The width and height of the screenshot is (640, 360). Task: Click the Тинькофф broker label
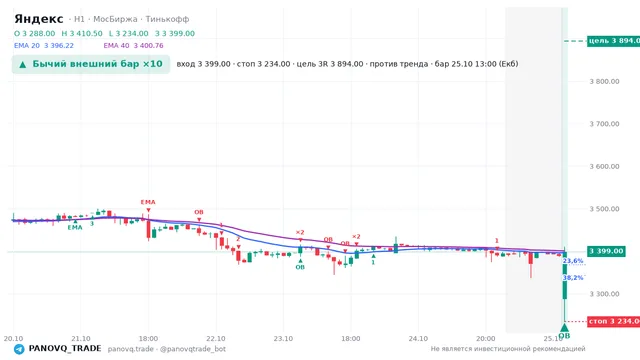click(167, 19)
